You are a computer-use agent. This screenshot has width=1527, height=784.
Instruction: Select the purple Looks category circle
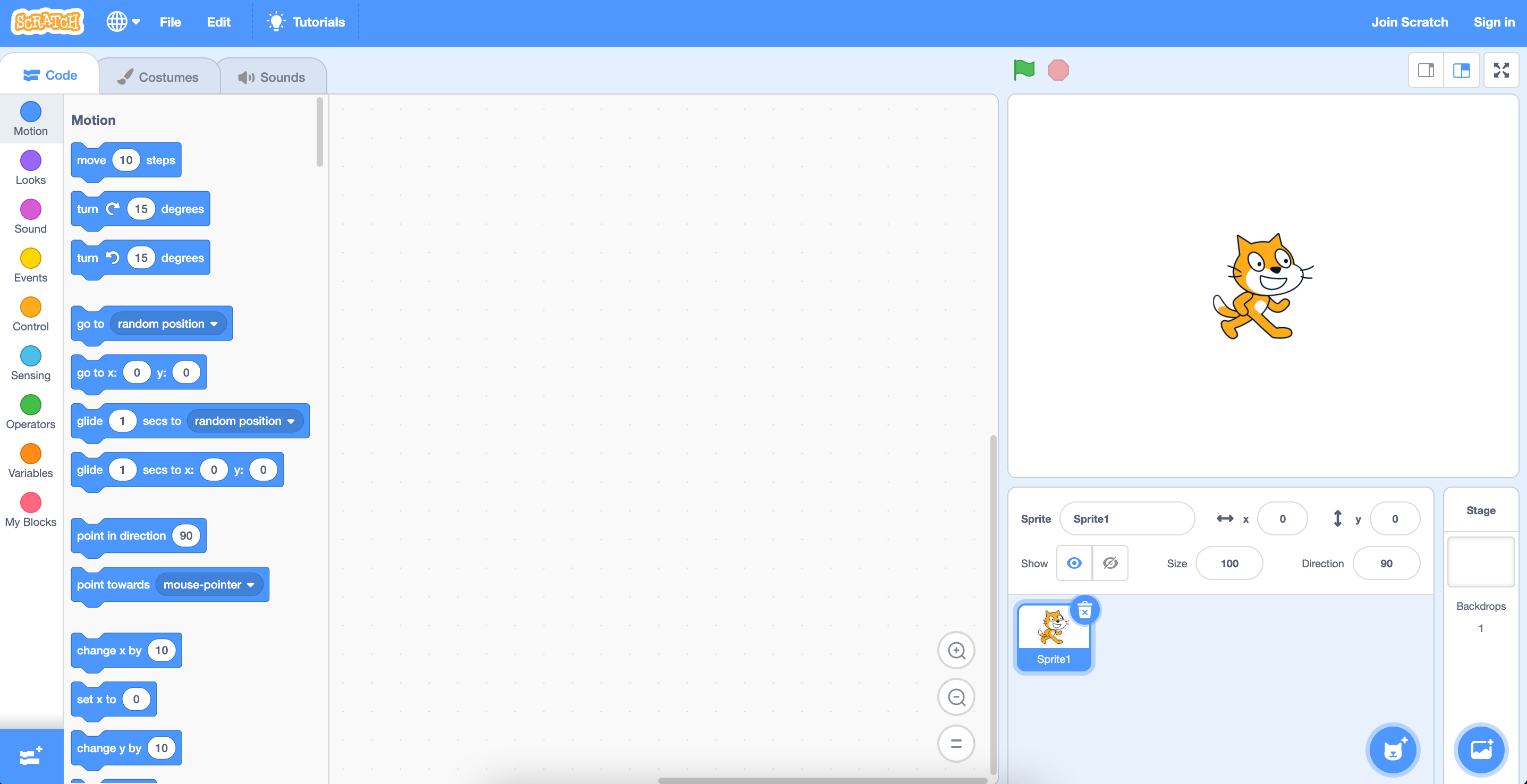(x=31, y=160)
